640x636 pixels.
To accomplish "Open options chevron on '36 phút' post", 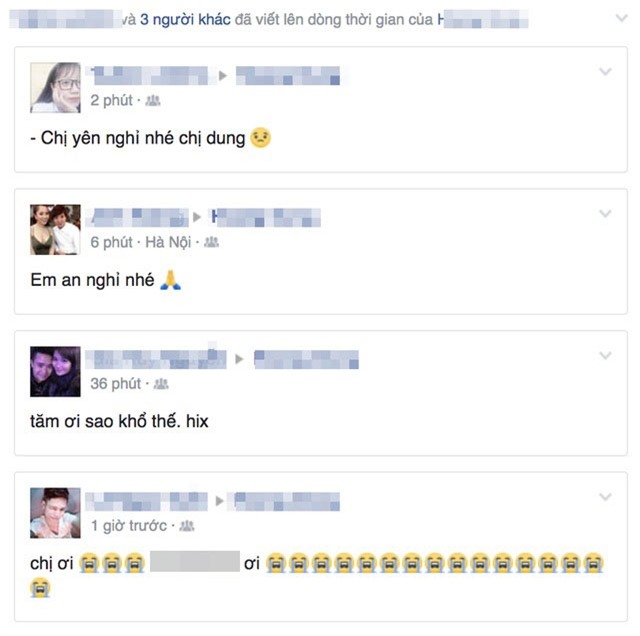I will point(605,356).
